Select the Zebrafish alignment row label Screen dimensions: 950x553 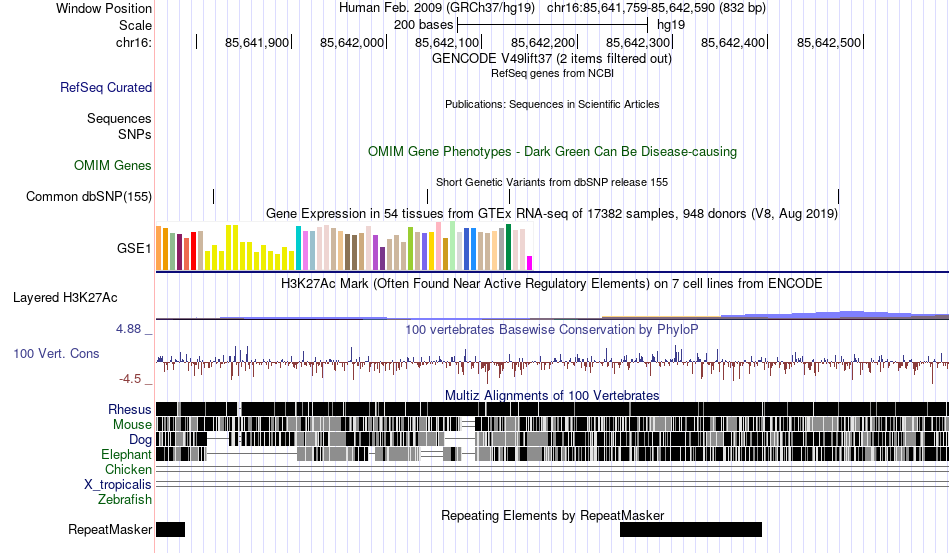125,500
